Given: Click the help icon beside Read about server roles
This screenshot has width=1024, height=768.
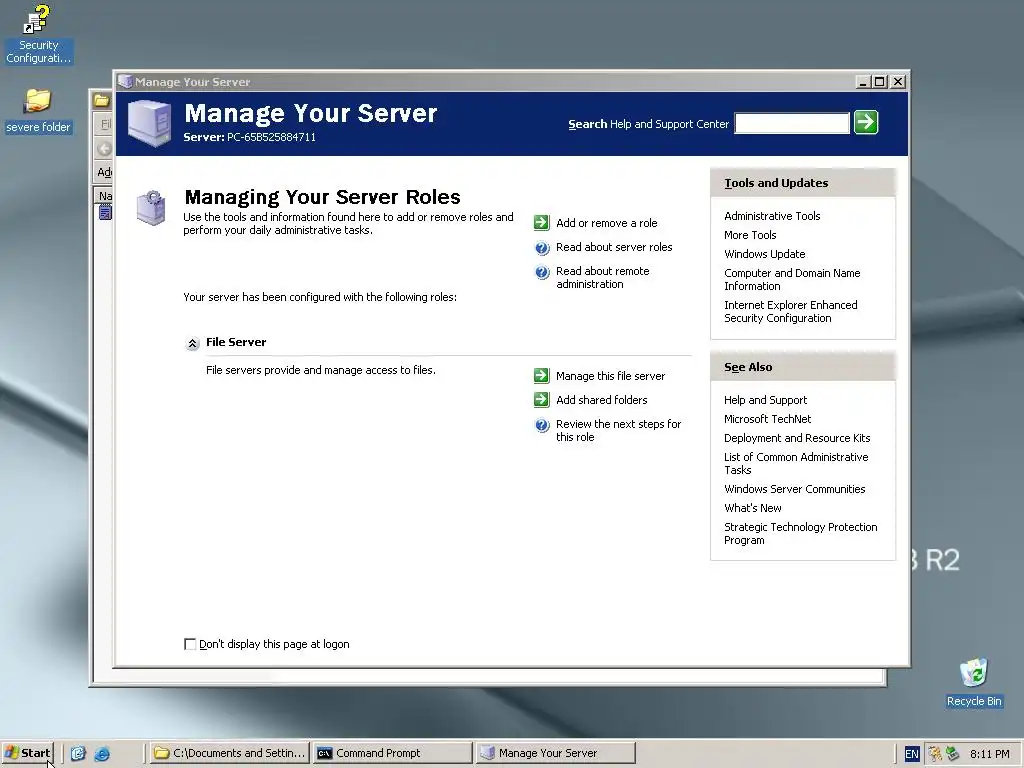Looking at the screenshot, I should [542, 248].
